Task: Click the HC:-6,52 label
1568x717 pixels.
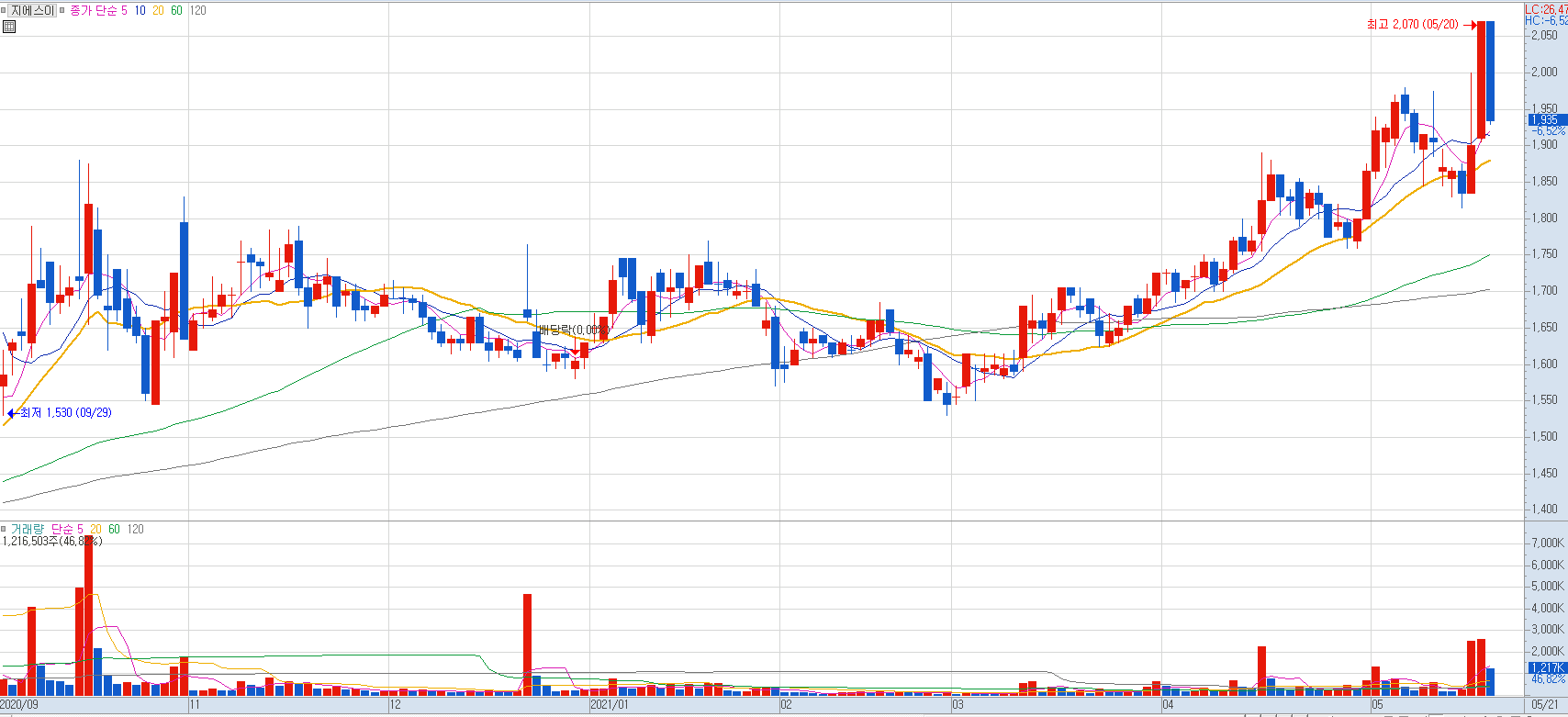Action: 1546,20
